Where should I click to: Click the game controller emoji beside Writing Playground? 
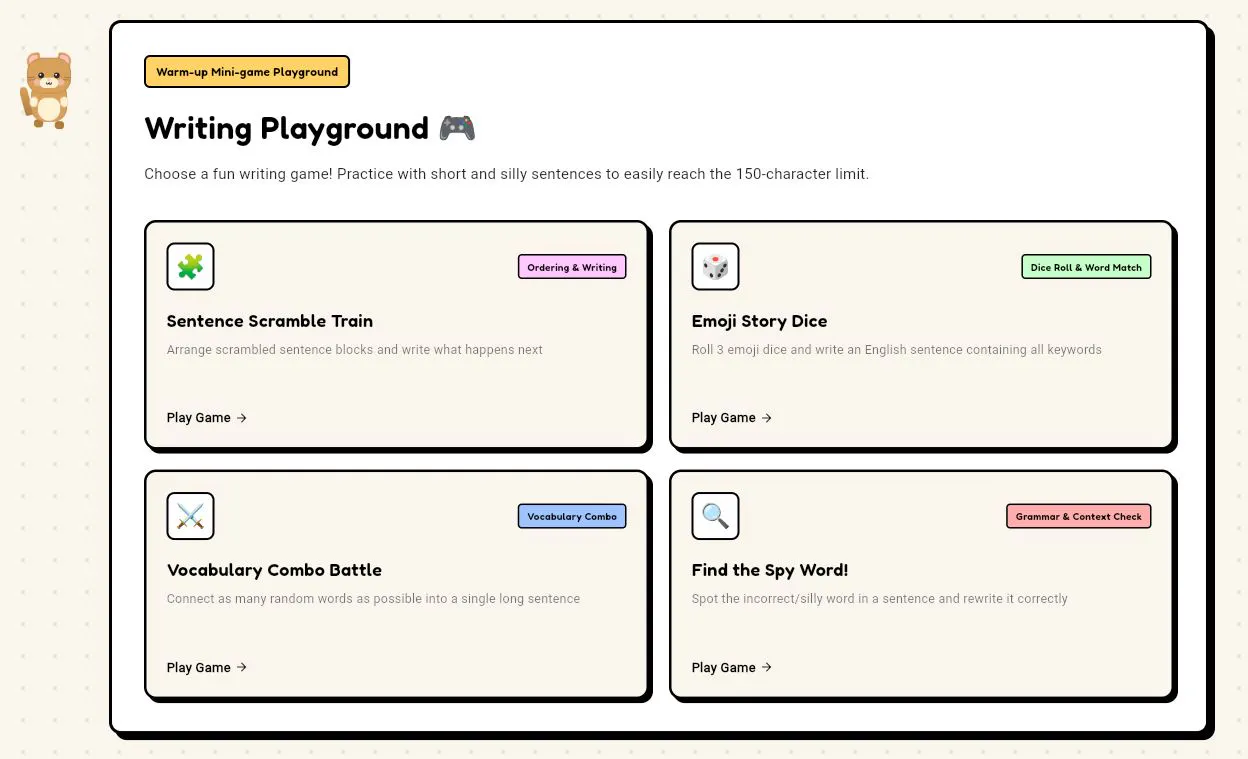[457, 128]
